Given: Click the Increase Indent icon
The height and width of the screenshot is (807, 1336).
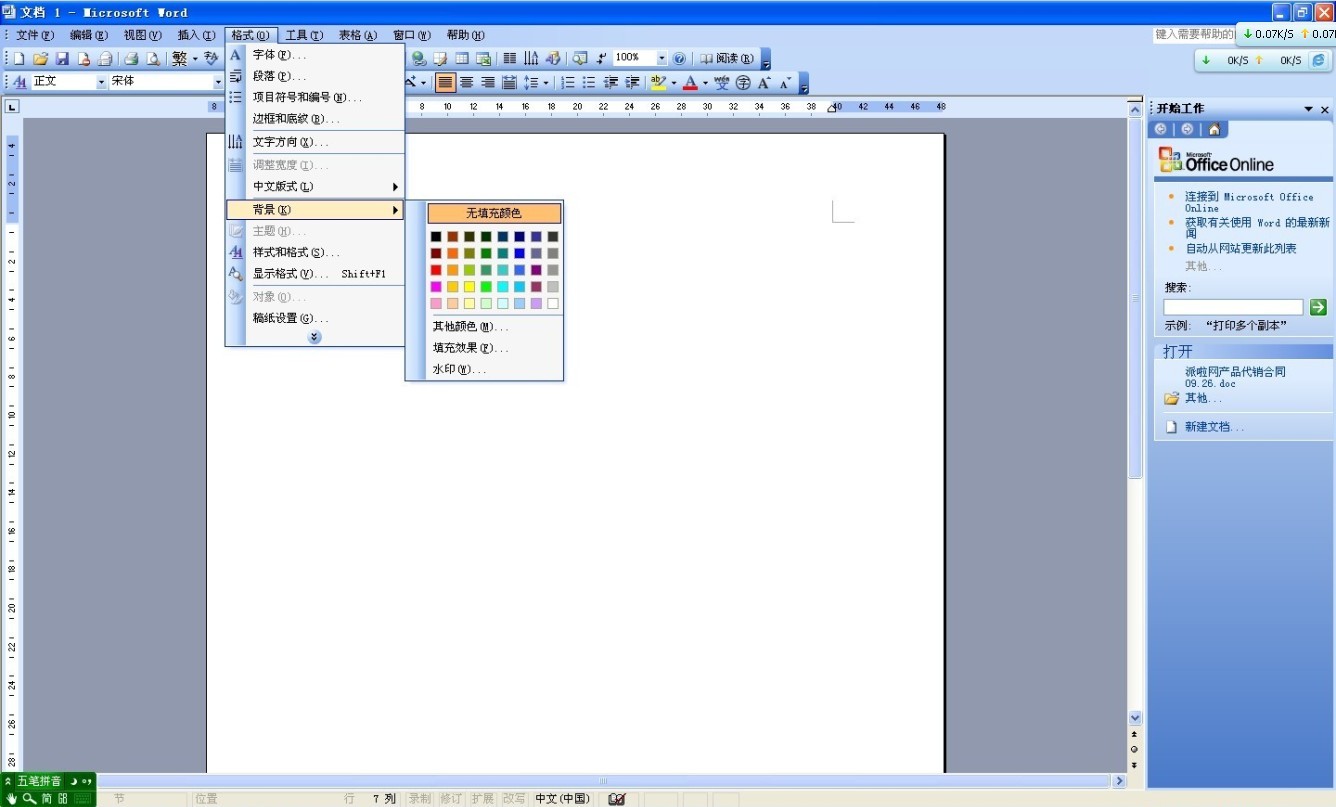Looking at the screenshot, I should pyautogui.click(x=632, y=83).
